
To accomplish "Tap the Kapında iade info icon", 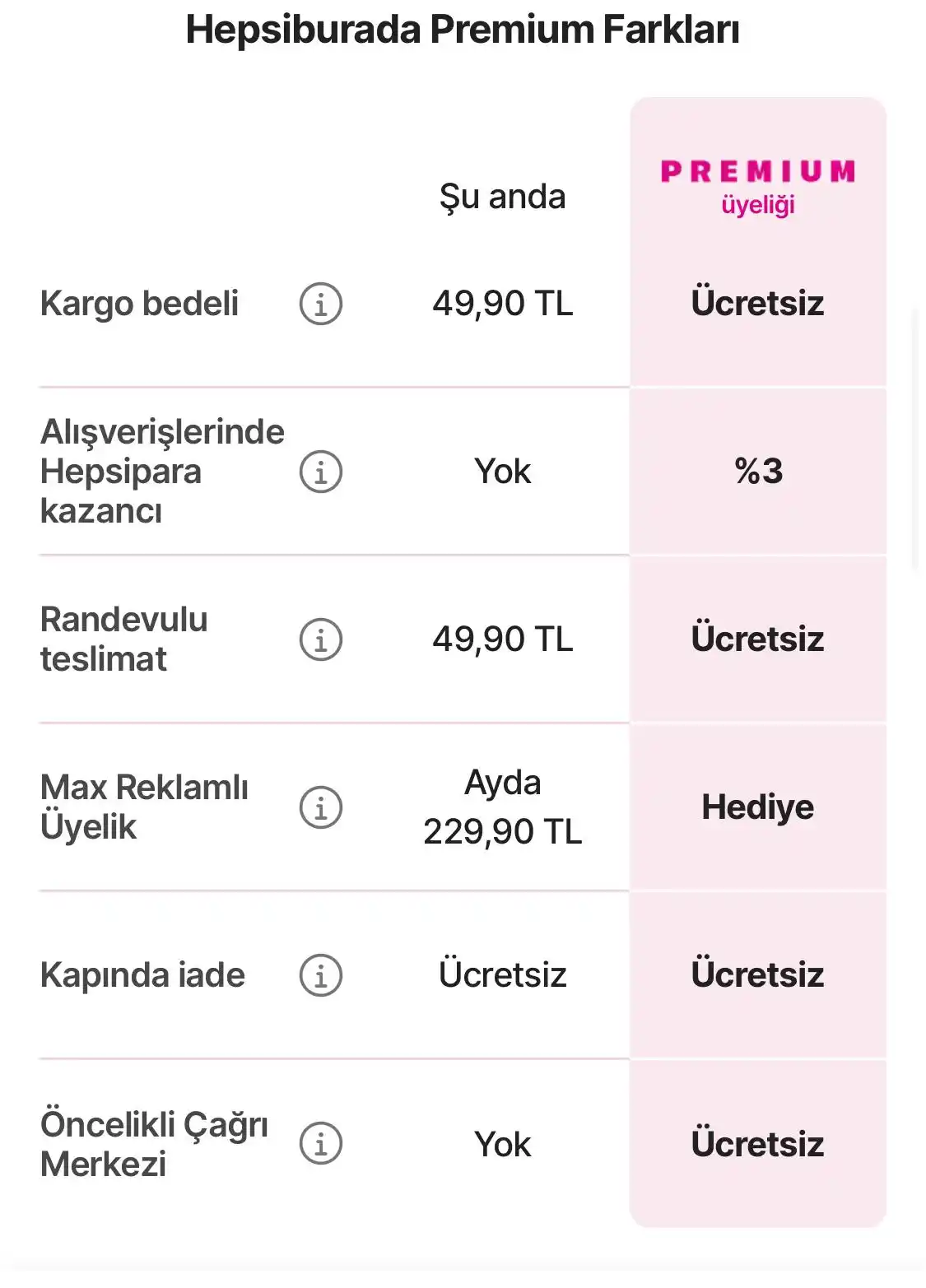I will [x=320, y=975].
